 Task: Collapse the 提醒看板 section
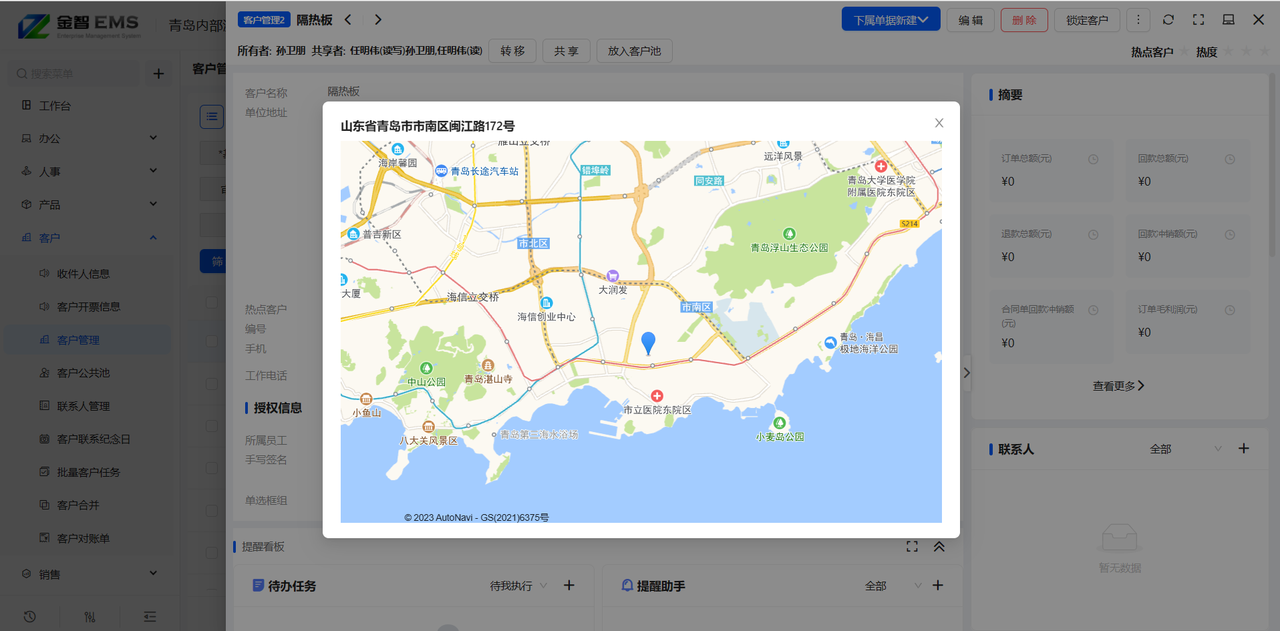pyautogui.click(x=939, y=547)
